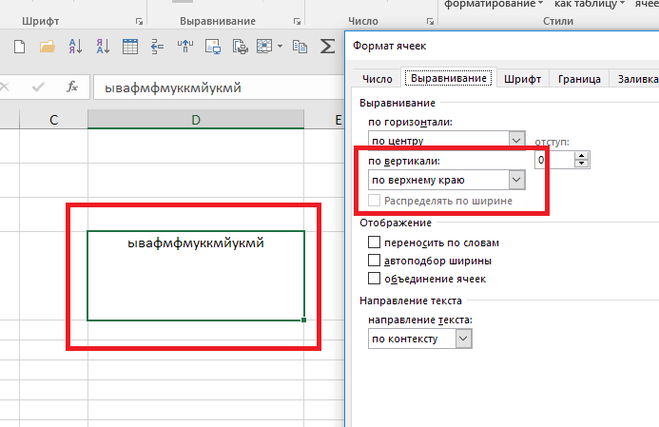Open file via yellow folder icon
659x427 pixels.
(x=47, y=46)
